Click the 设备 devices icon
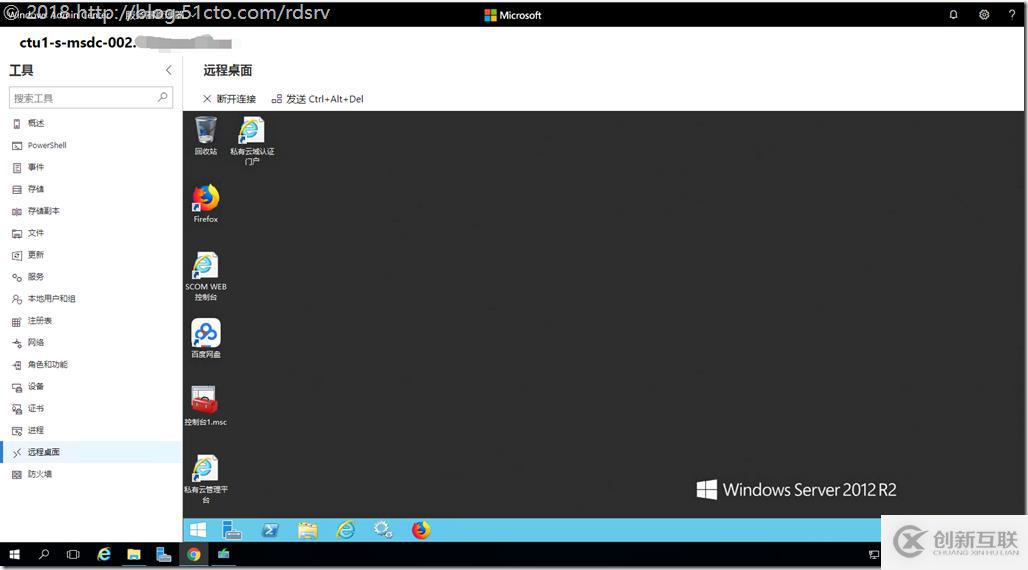This screenshot has height=570, width=1028. [17, 387]
